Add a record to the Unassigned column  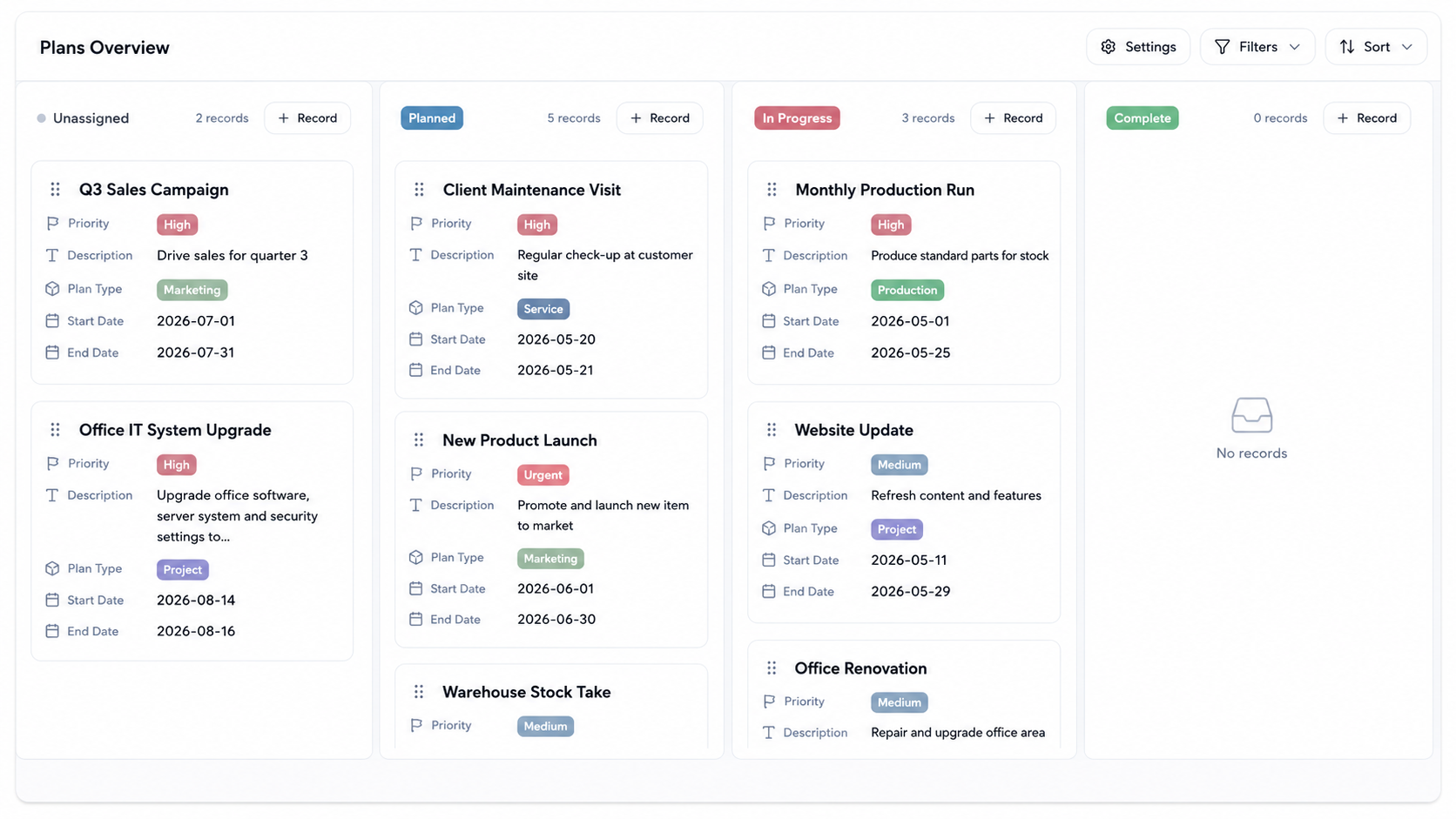307,118
